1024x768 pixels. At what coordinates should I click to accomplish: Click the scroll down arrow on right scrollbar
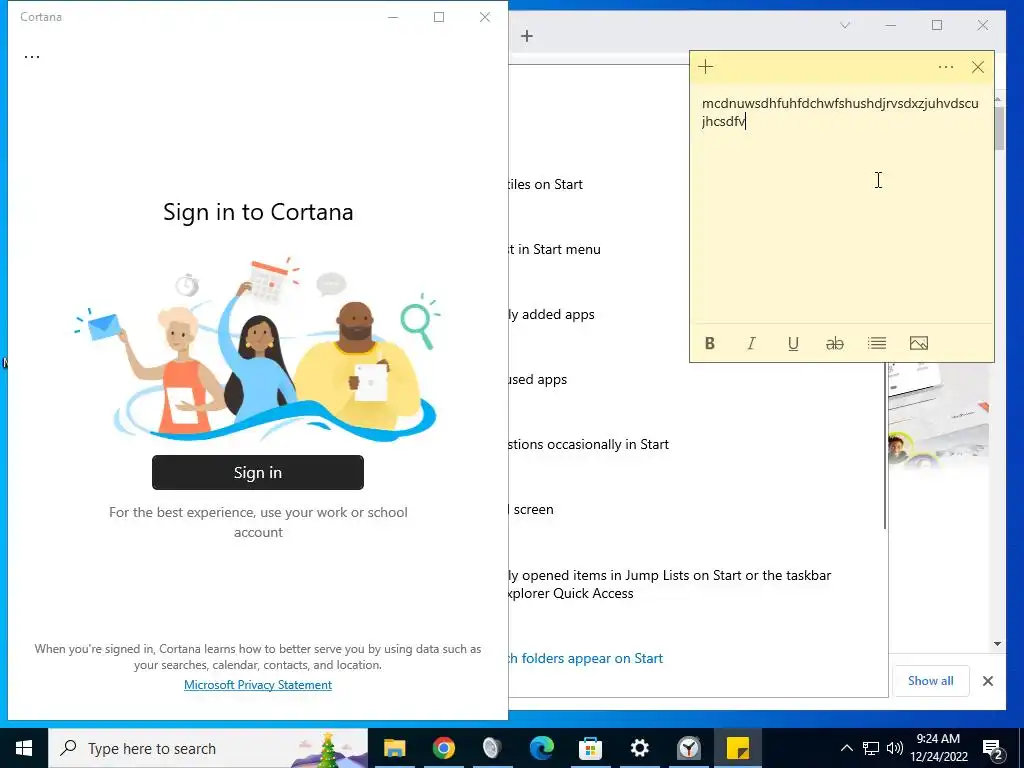tap(997, 644)
